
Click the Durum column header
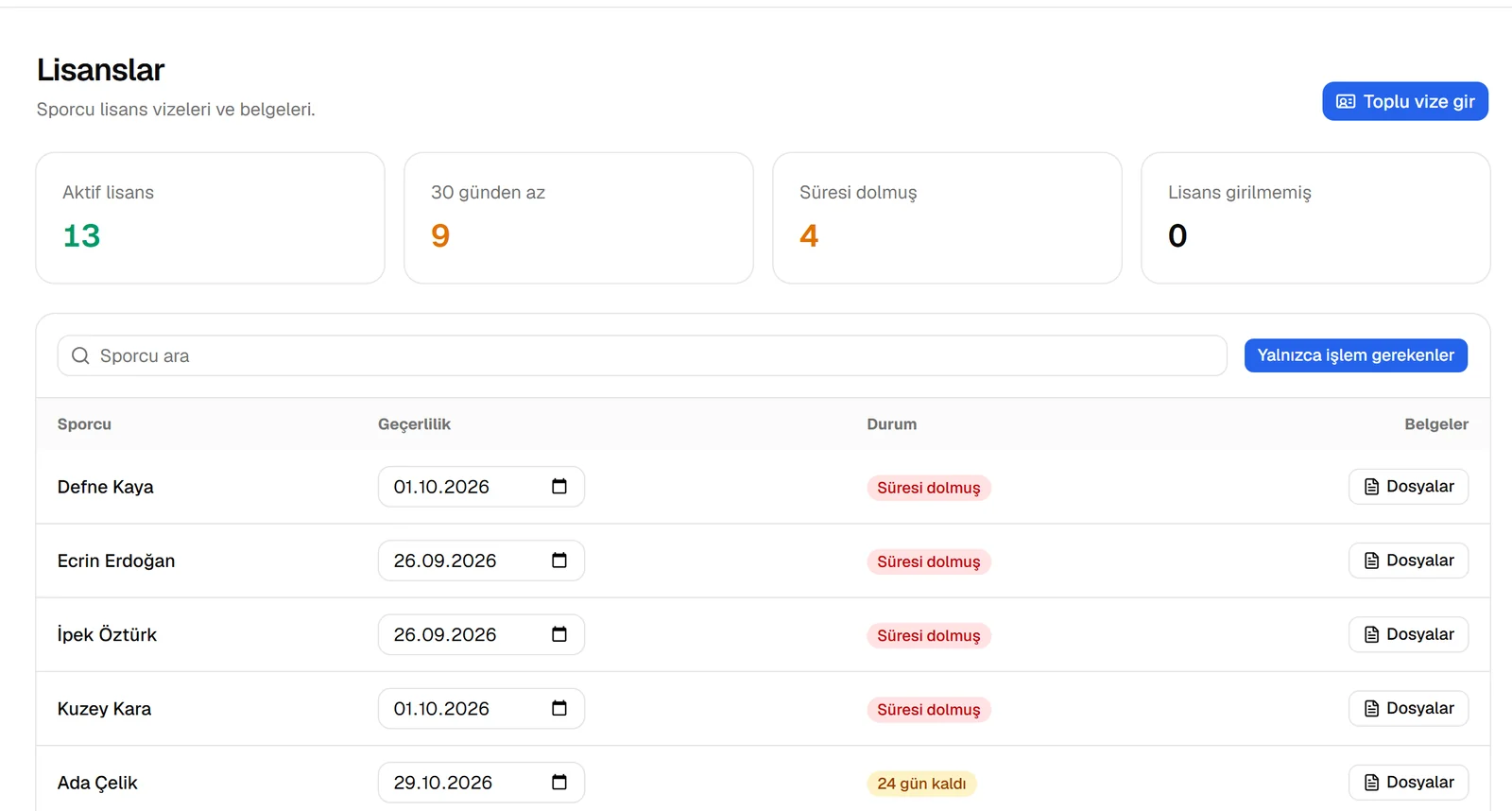(891, 424)
